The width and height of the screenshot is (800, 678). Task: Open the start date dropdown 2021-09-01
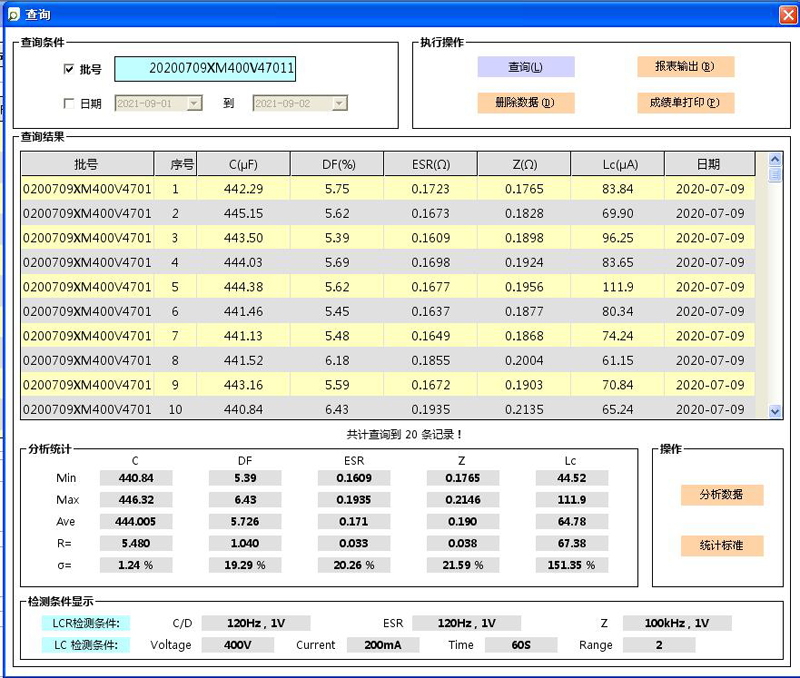click(x=194, y=103)
